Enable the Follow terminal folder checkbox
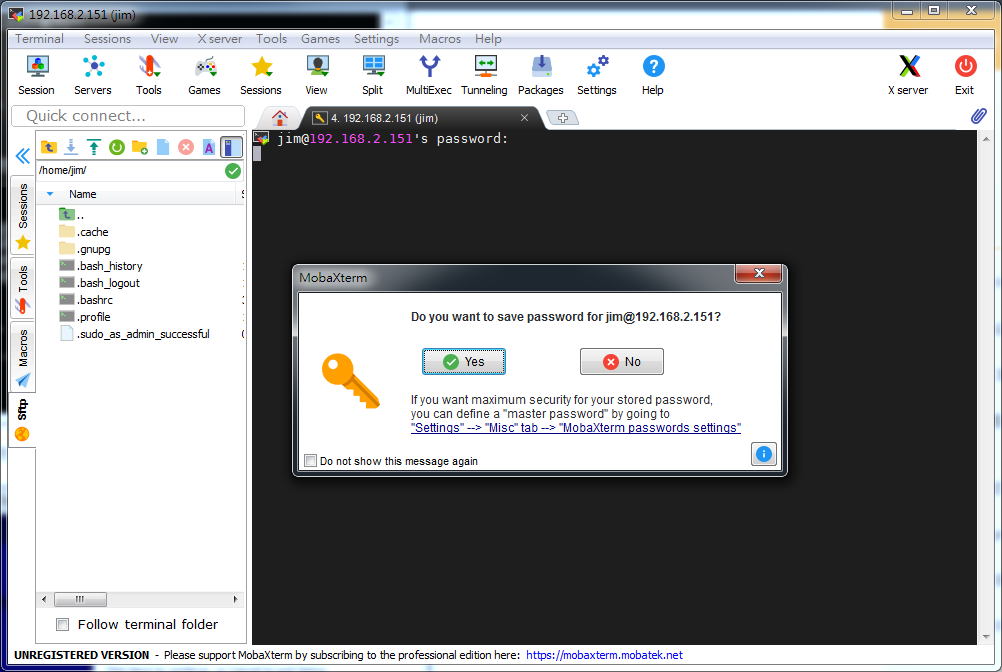This screenshot has width=1002, height=672. tap(63, 625)
